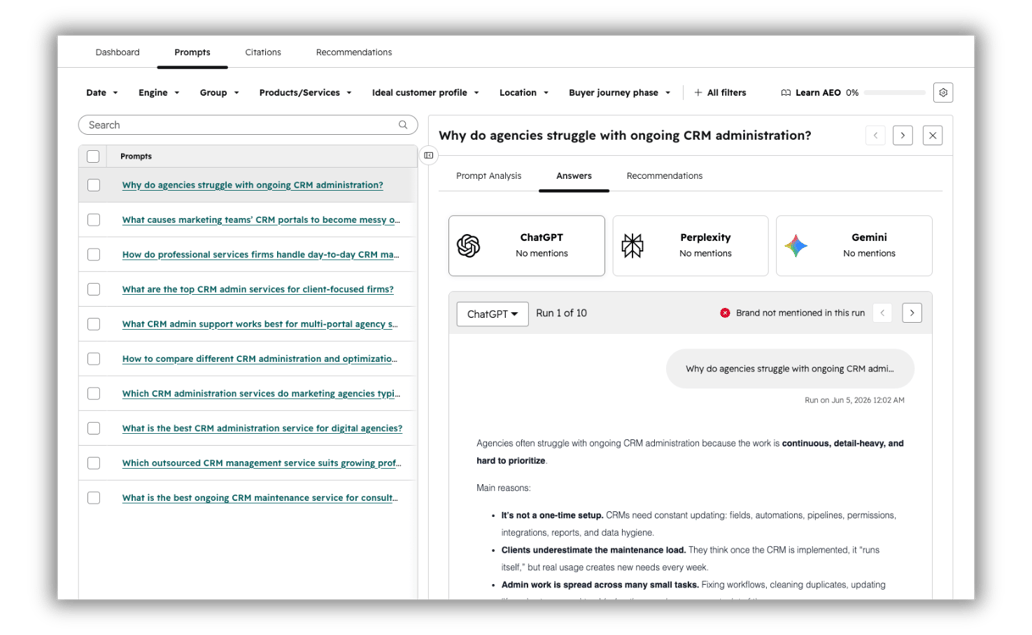Check the 'Why do agencies struggle' row checkbox
The height and width of the screenshot is (635, 1032).
[x=93, y=185]
